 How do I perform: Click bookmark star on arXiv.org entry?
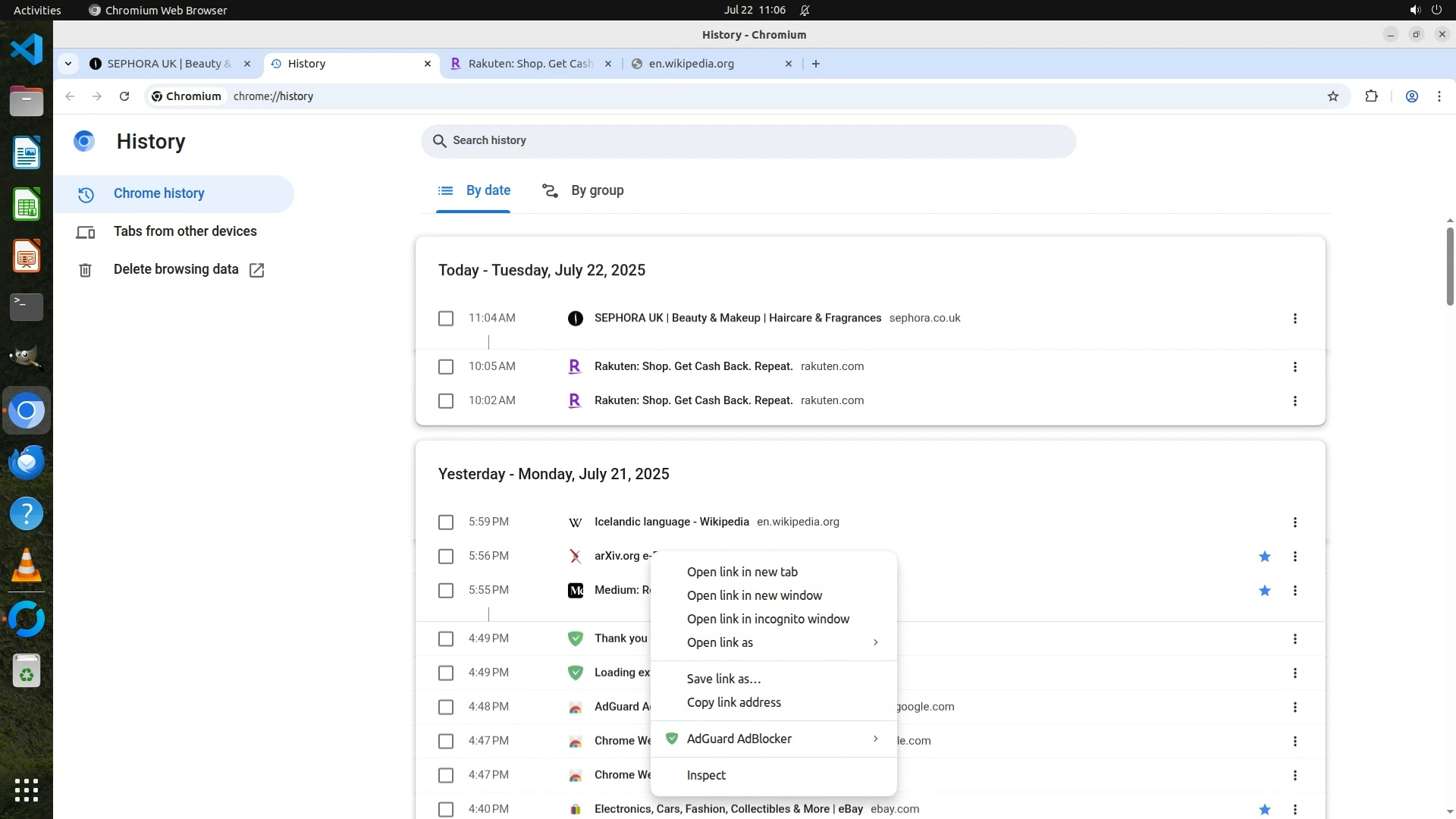[1264, 557]
